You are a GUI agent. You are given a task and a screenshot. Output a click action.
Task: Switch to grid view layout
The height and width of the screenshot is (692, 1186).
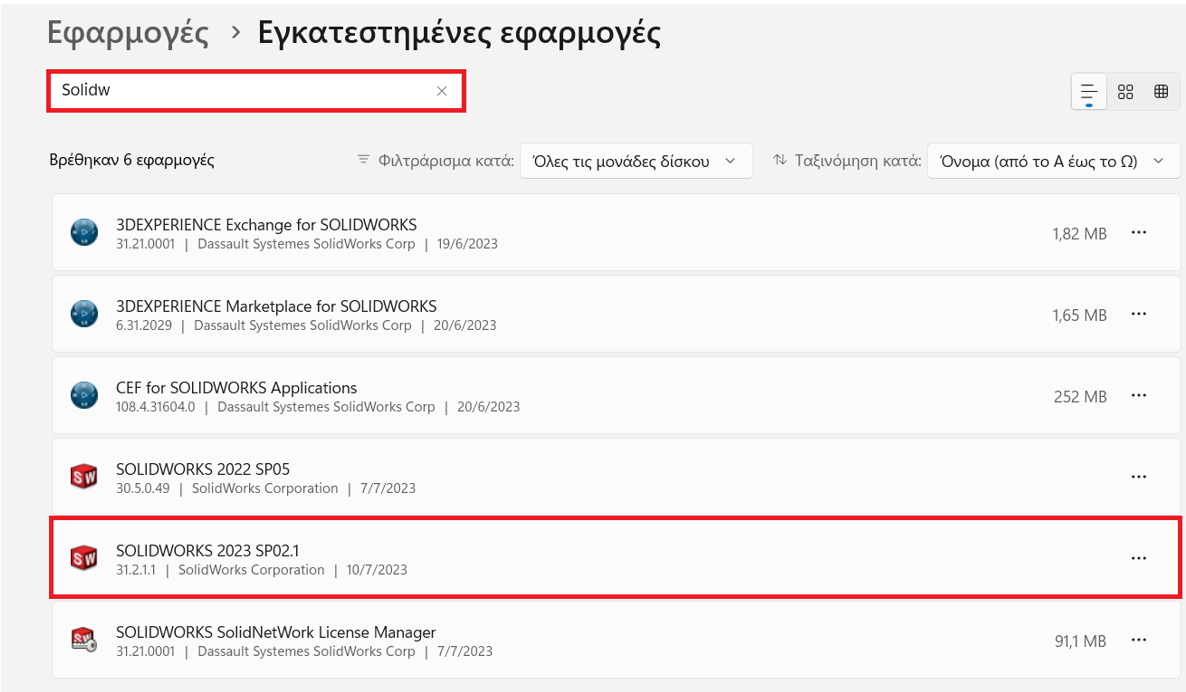(x=1125, y=92)
